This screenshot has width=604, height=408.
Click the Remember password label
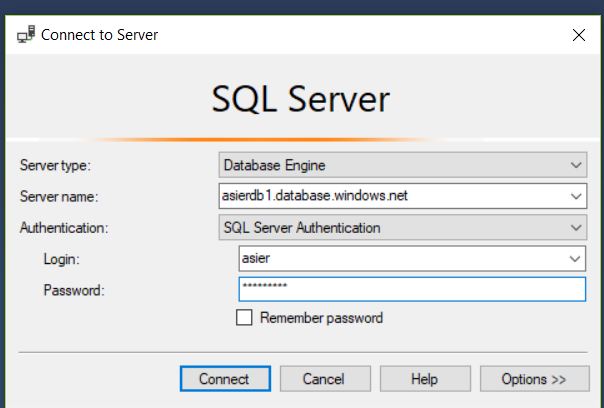321,318
